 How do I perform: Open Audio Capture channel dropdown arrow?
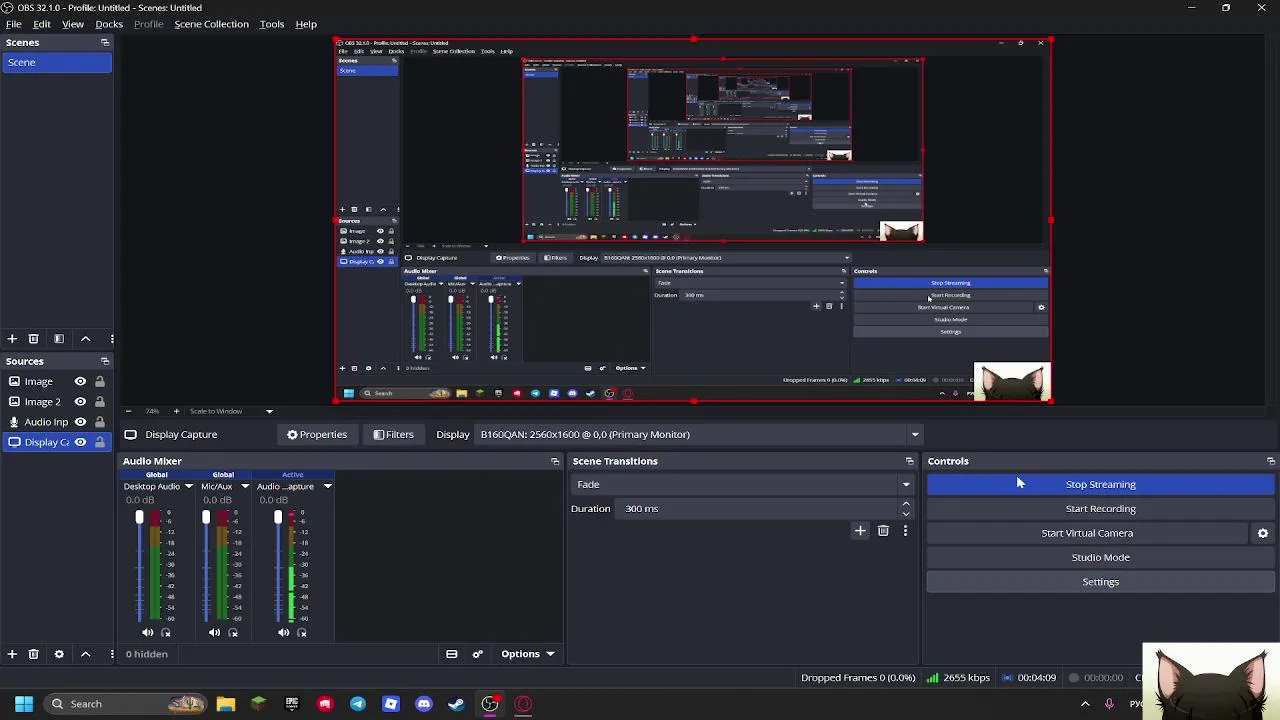(327, 486)
